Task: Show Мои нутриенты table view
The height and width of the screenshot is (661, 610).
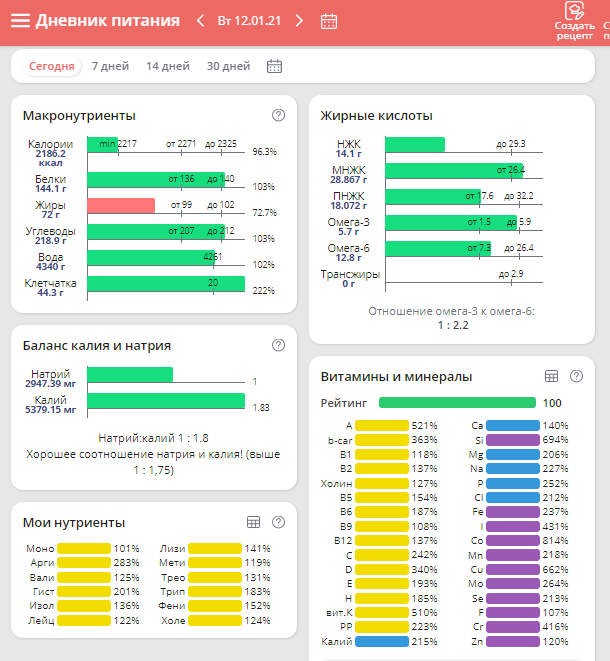Action: click(253, 522)
